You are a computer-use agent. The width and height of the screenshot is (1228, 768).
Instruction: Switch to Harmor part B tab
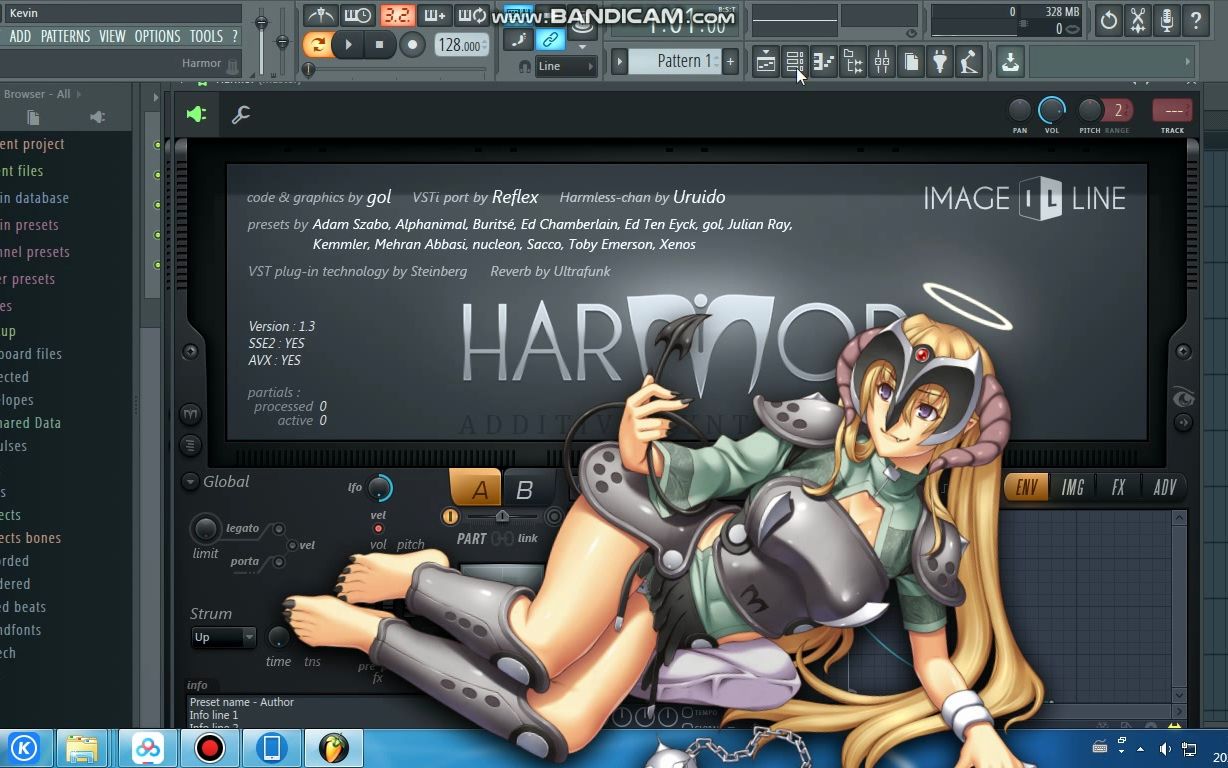coord(525,488)
